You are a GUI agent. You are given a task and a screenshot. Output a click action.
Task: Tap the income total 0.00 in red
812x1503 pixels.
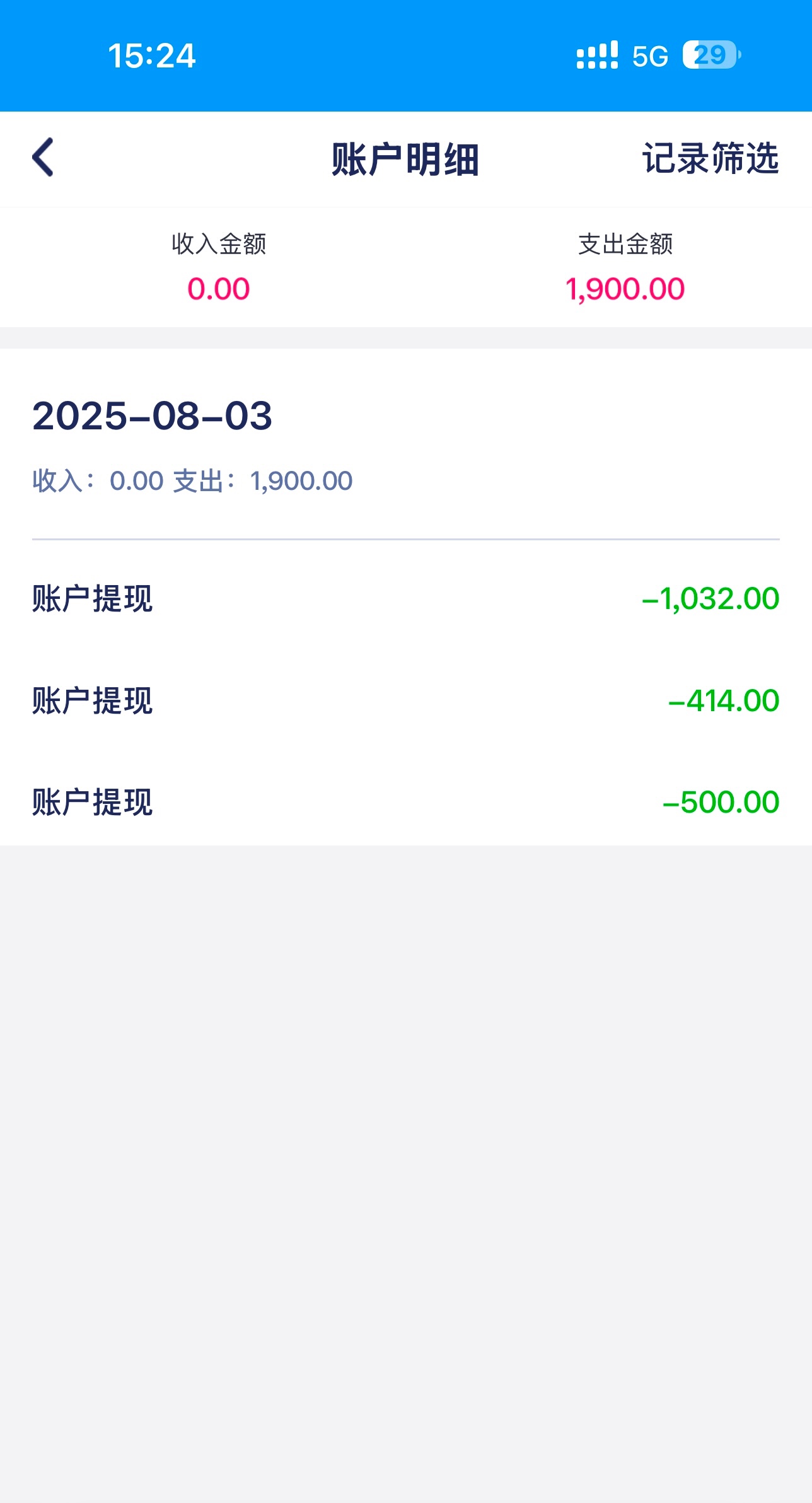219,289
